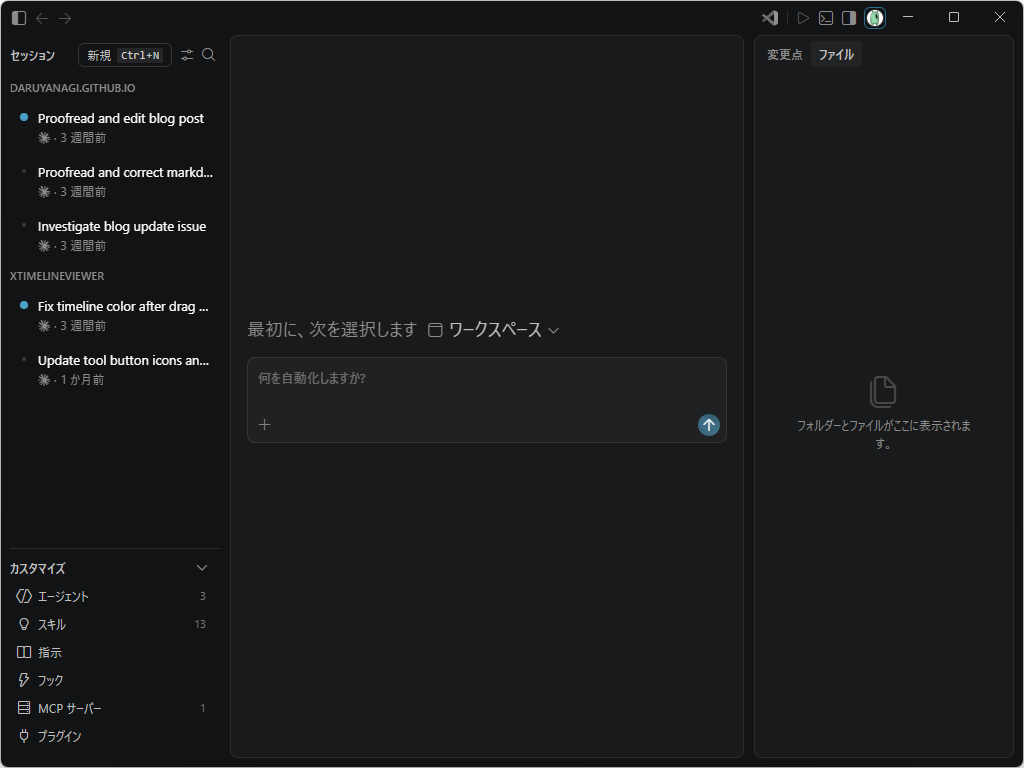The height and width of the screenshot is (768, 1024).
Task: Open session Investigate blog update issue
Action: click(x=115, y=236)
